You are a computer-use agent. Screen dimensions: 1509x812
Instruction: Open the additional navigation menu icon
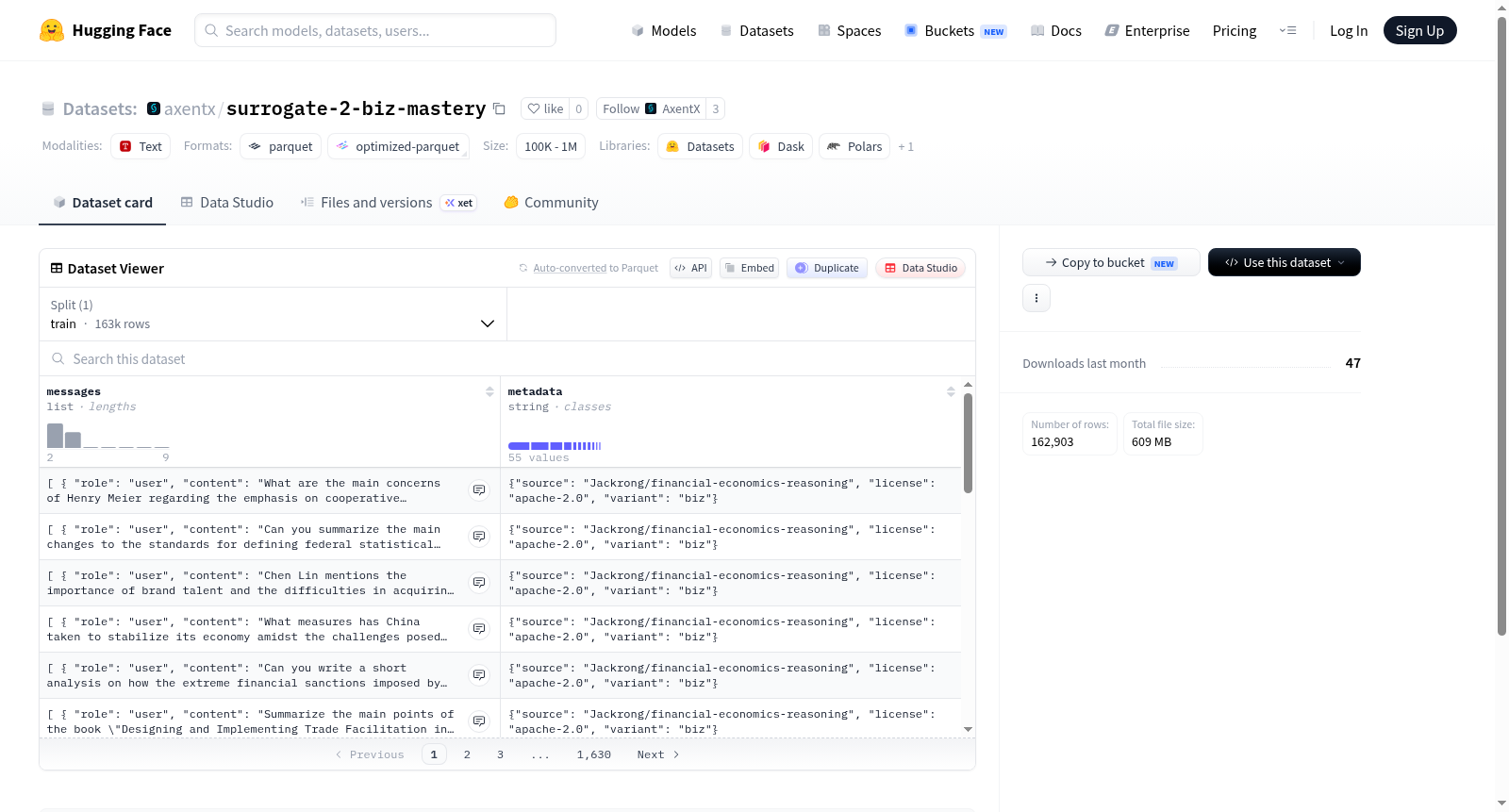(x=1287, y=31)
